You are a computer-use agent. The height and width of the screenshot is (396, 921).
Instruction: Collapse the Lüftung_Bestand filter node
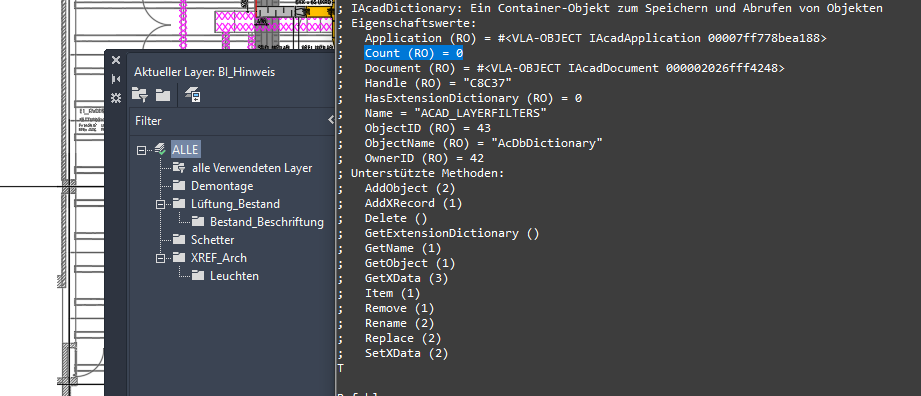[x=160, y=204]
